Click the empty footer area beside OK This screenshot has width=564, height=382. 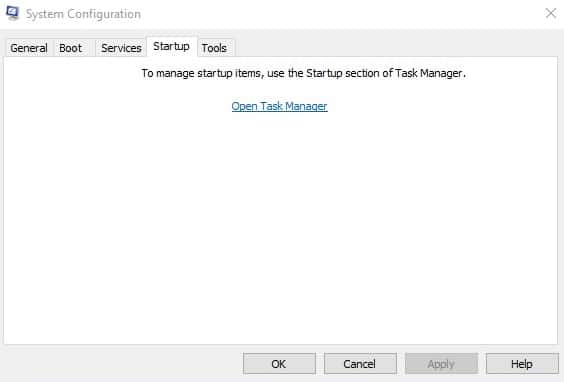[122, 364]
